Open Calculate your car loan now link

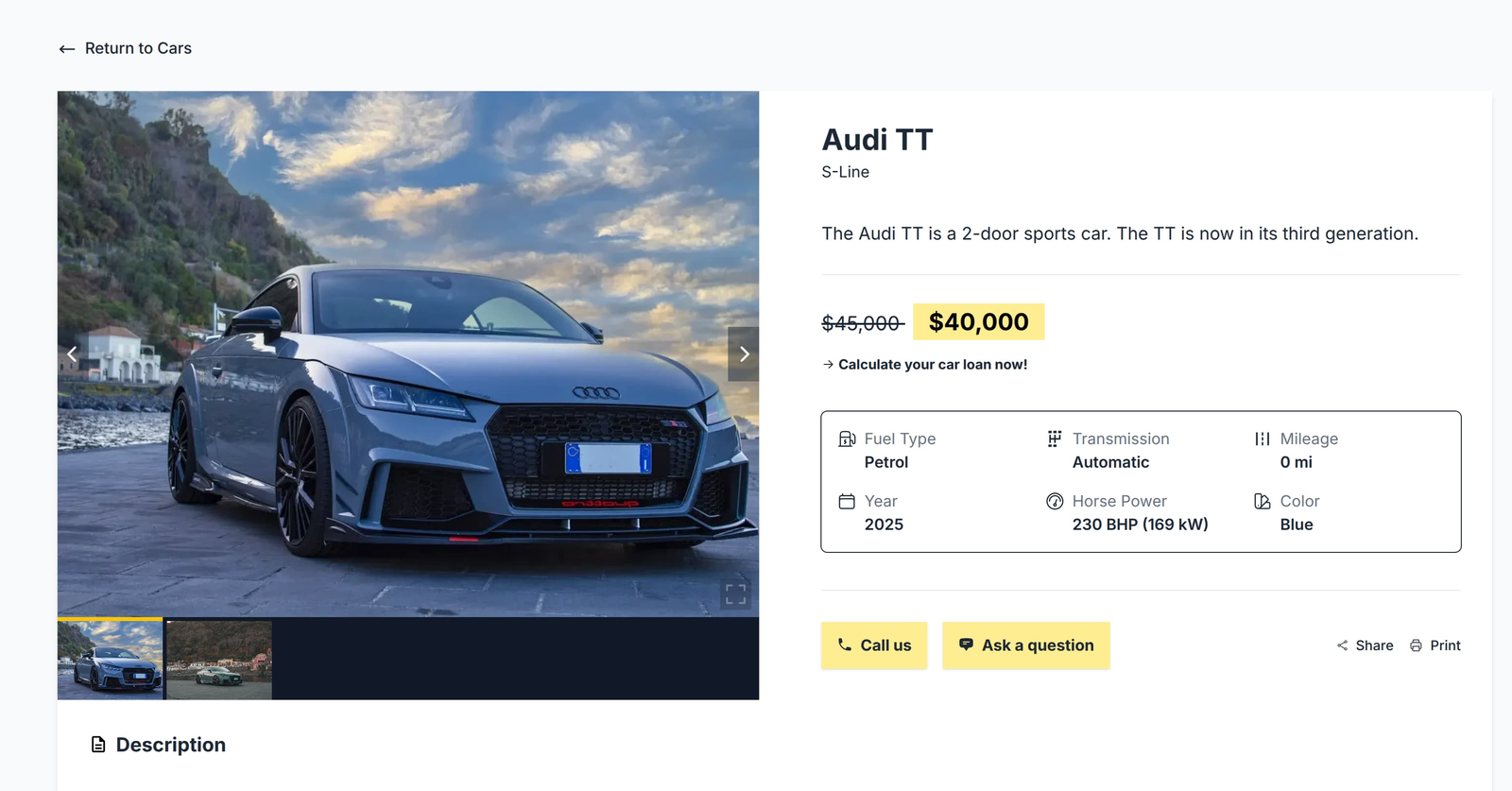coord(924,365)
